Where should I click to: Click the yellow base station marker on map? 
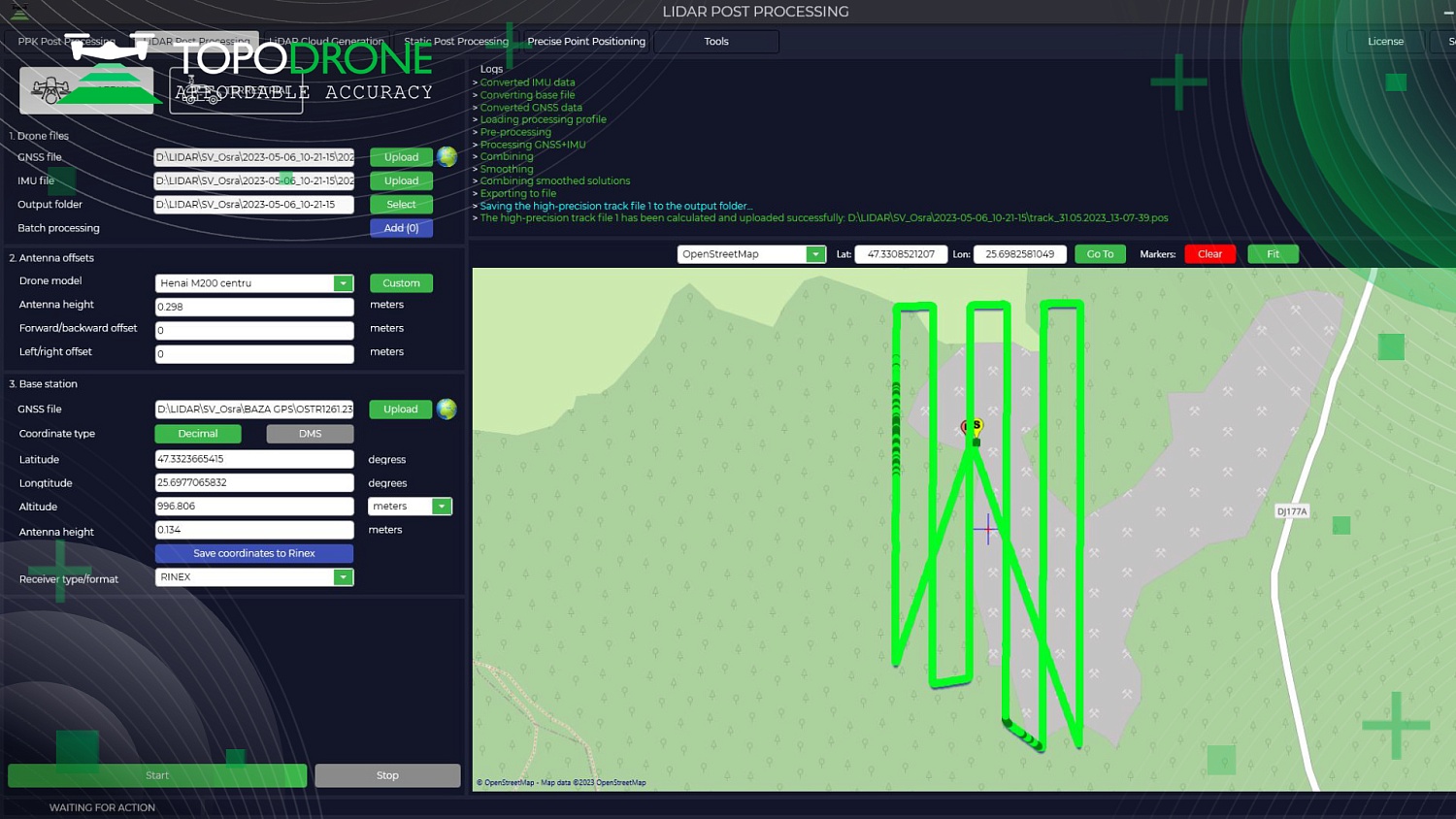[x=976, y=426]
